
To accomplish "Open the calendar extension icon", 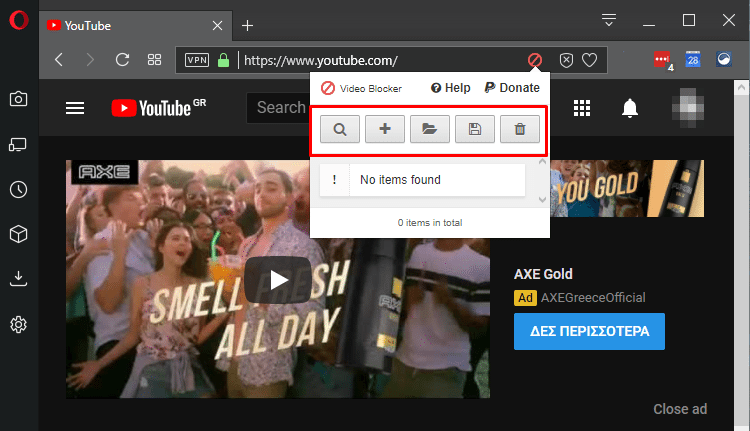I will (693, 59).
